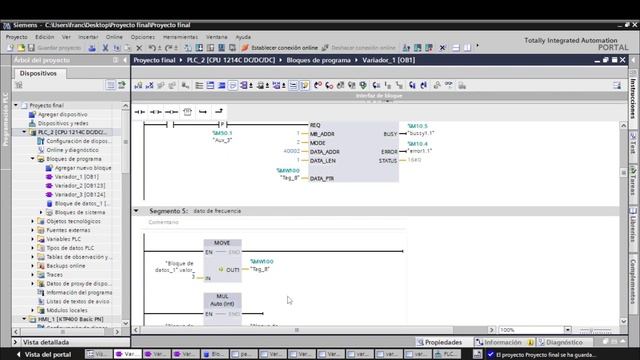The width and height of the screenshot is (640, 360).
Task: Click editor vertical scrollbar down arrow
Action: pyautogui.click(x=623, y=321)
